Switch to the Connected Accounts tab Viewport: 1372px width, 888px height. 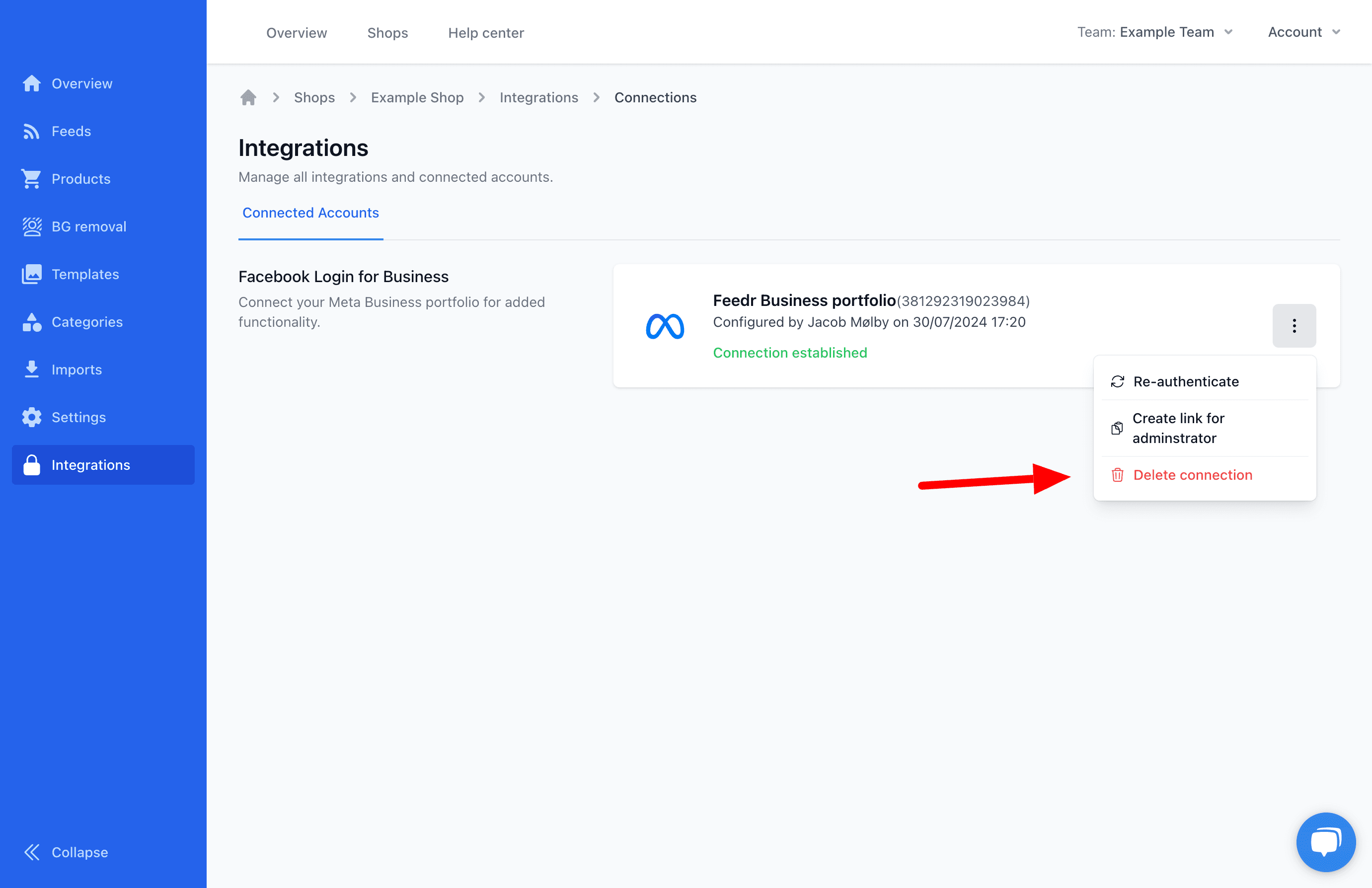(x=310, y=213)
